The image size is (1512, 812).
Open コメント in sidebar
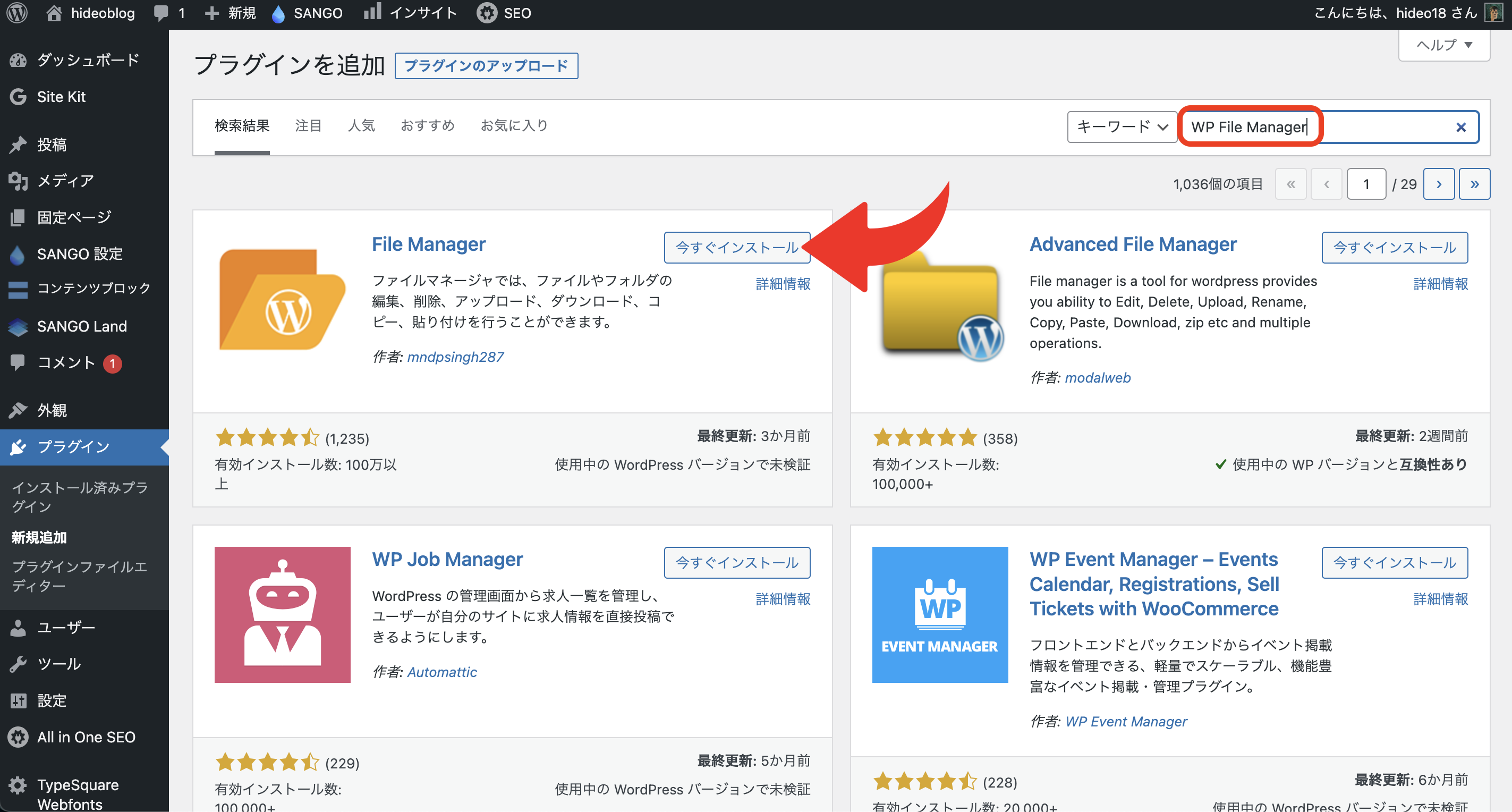coord(84,363)
